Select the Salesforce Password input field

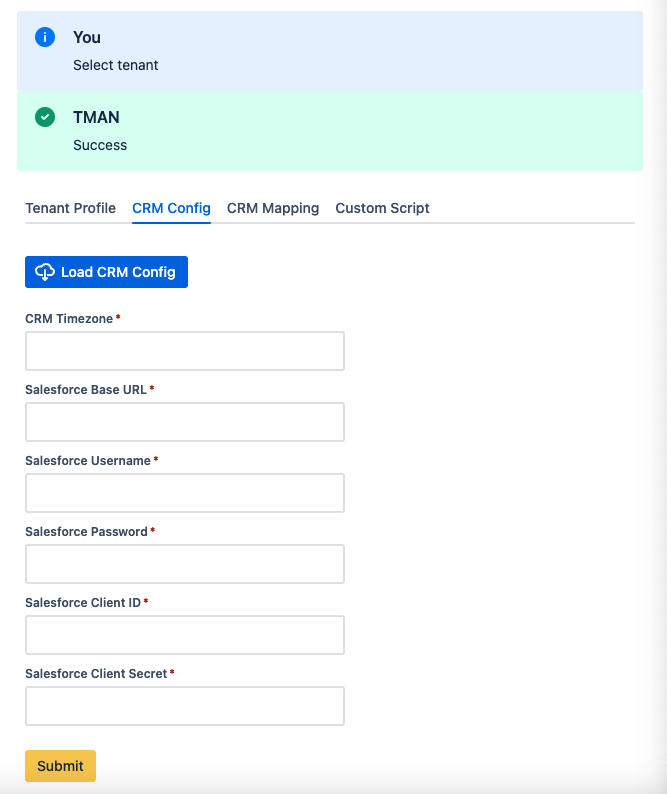coord(185,564)
